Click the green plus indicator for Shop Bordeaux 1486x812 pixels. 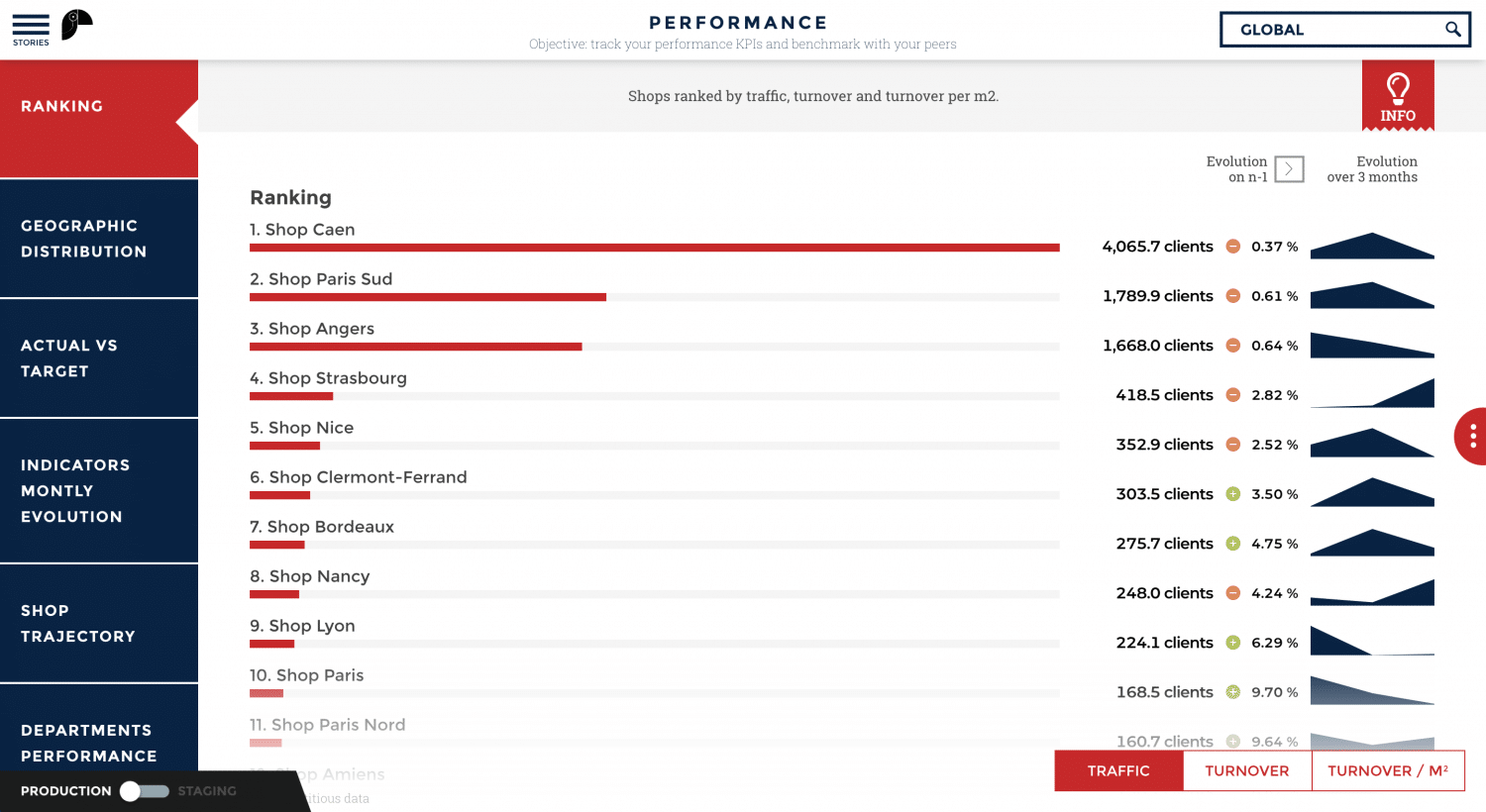[x=1233, y=544]
